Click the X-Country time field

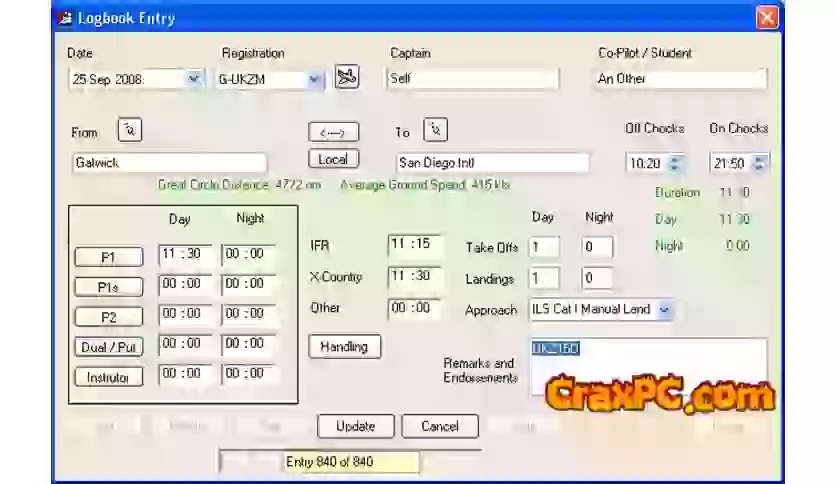(414, 276)
